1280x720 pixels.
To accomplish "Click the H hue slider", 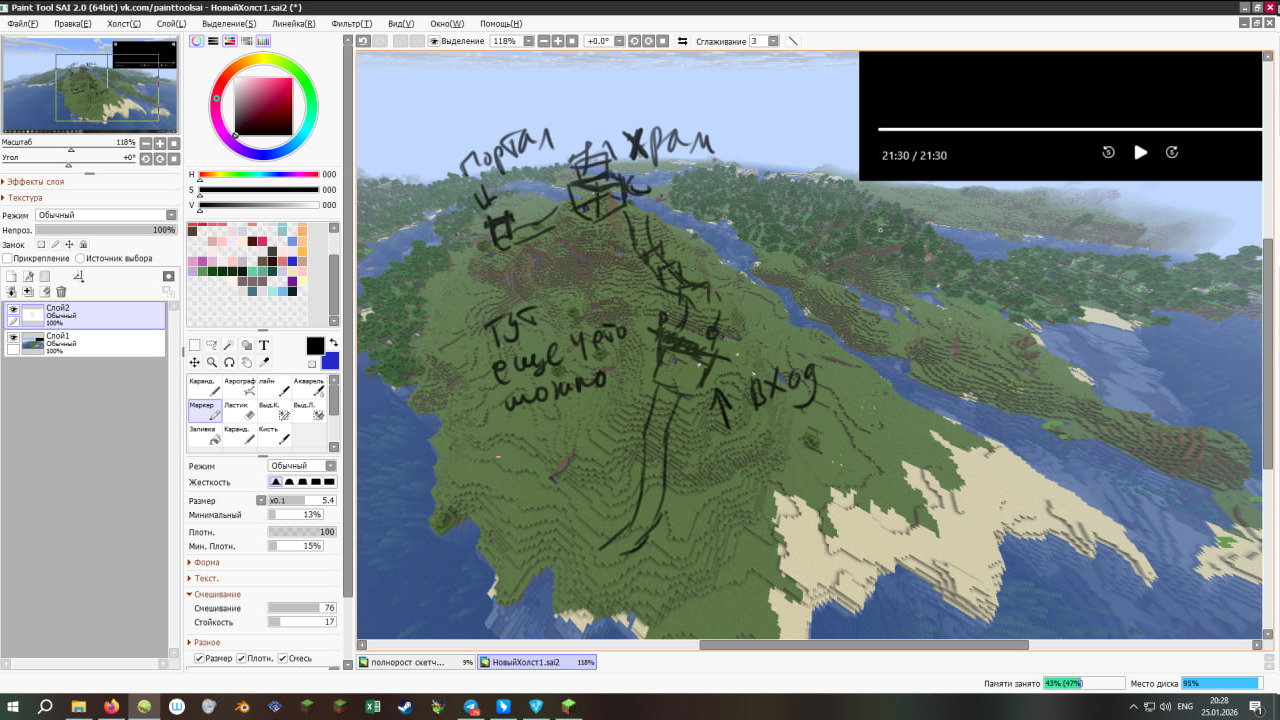I will 259,174.
